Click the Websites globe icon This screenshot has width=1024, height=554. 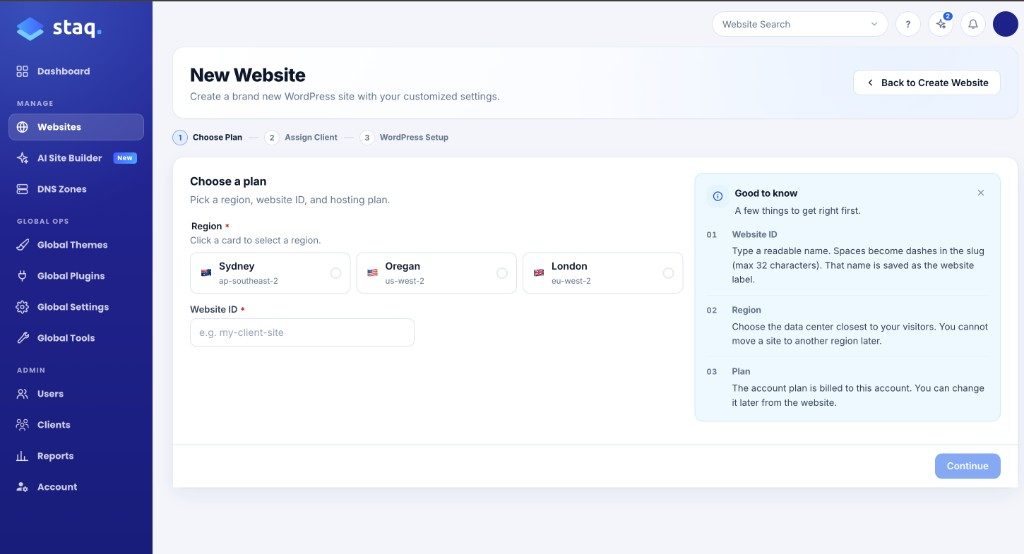22,127
